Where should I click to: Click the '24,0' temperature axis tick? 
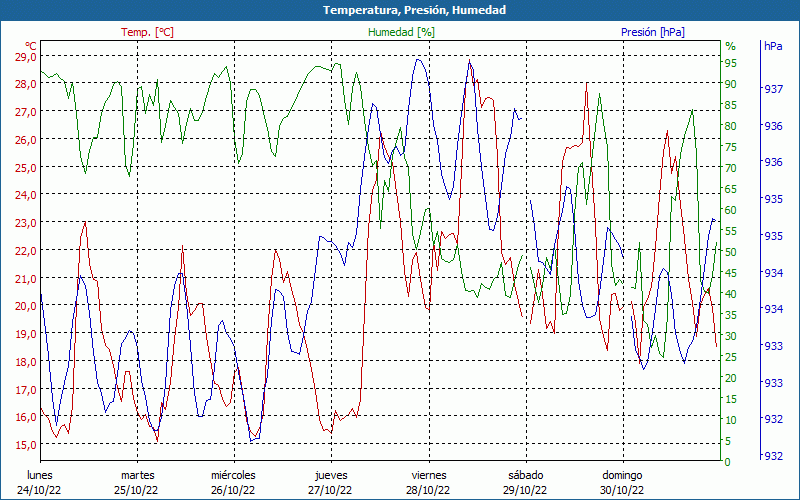point(26,194)
